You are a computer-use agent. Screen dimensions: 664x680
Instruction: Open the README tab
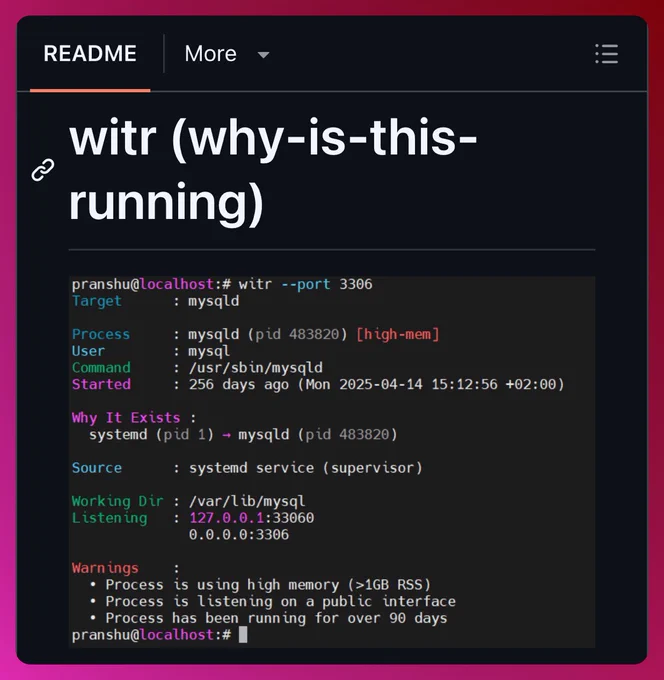click(90, 54)
